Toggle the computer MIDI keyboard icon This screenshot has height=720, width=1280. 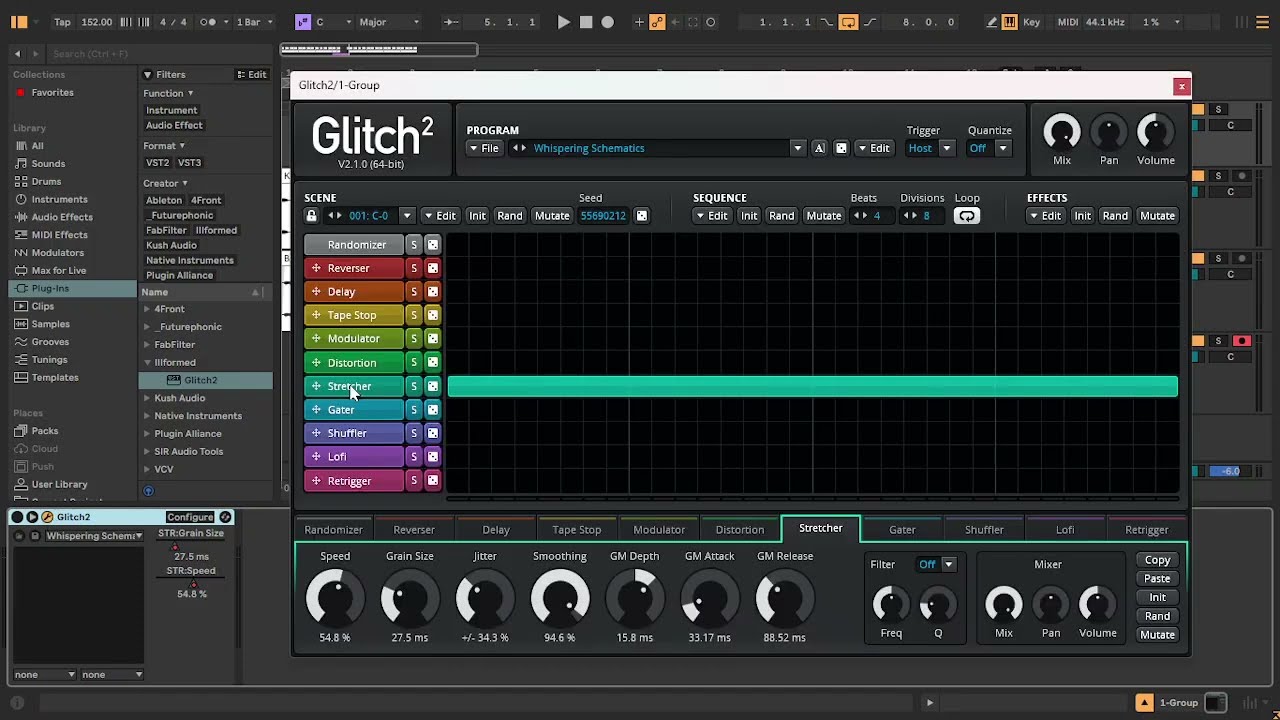(x=1010, y=22)
